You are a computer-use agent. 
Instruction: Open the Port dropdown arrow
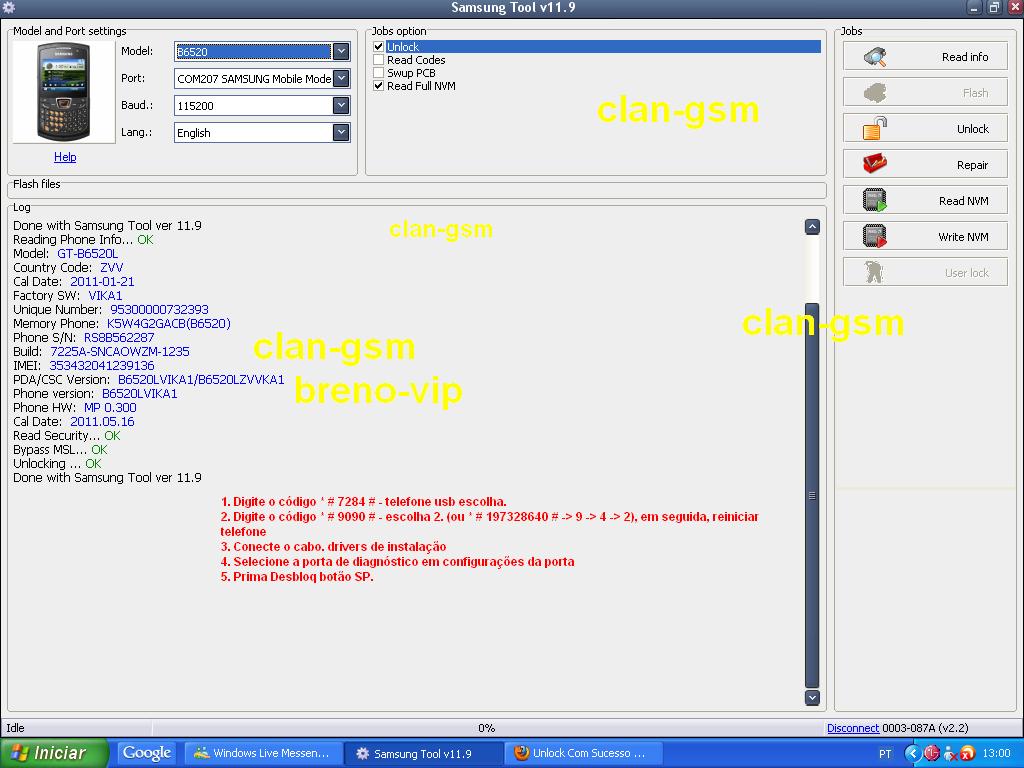tap(341, 78)
